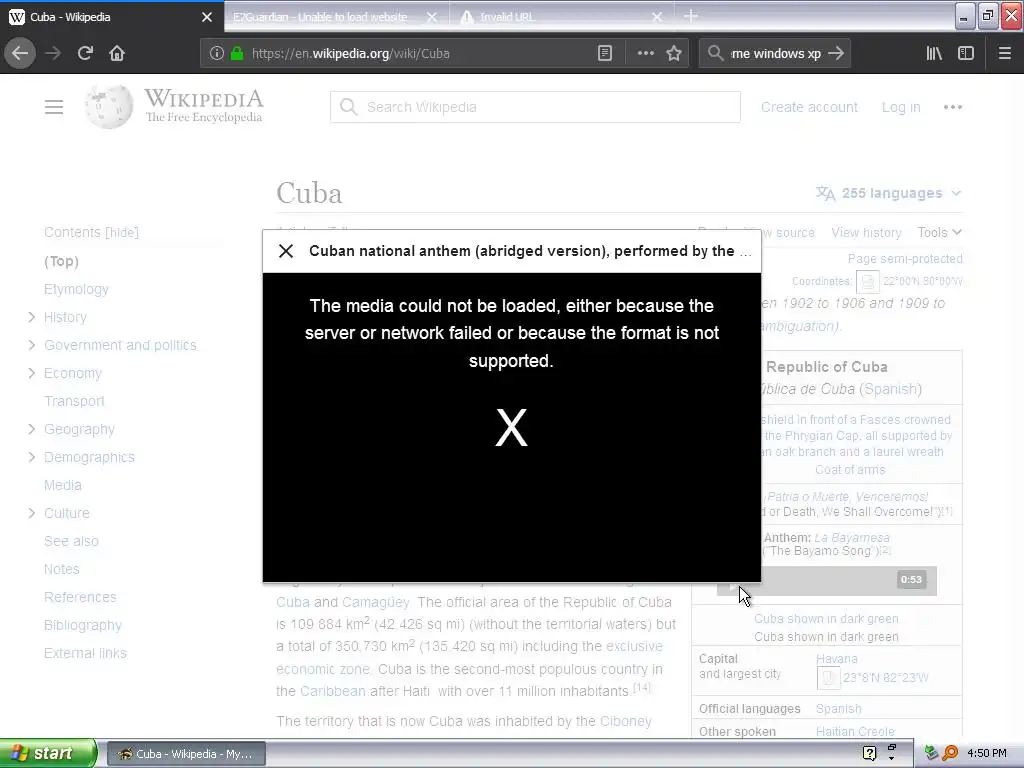Open Wikipedia main menu hamburger

54,107
